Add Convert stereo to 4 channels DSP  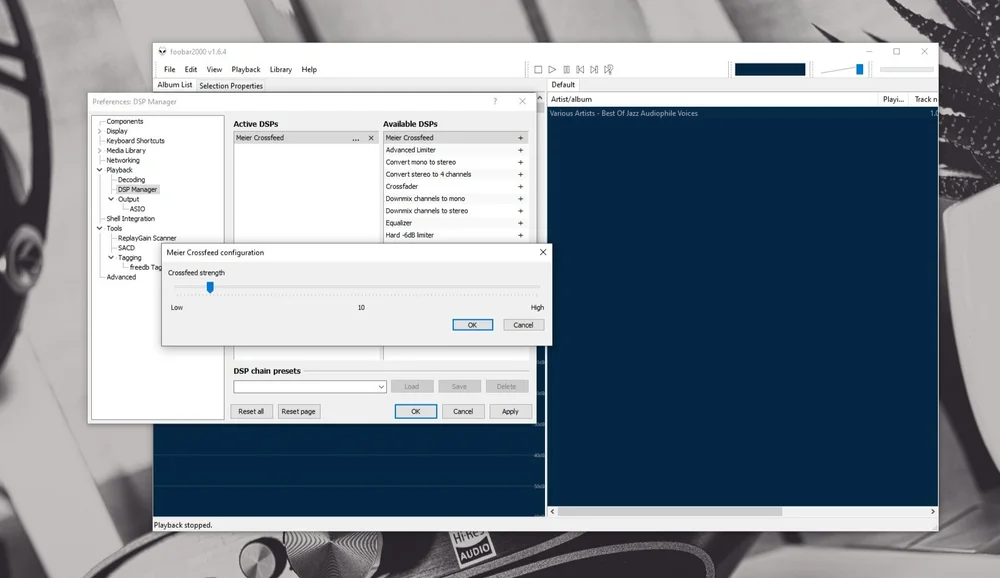(520, 174)
